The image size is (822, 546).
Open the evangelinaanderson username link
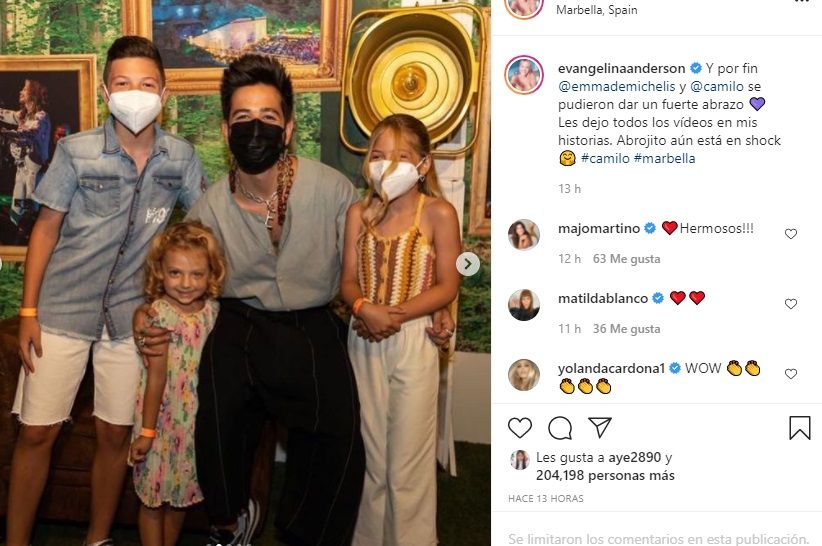tap(621, 68)
